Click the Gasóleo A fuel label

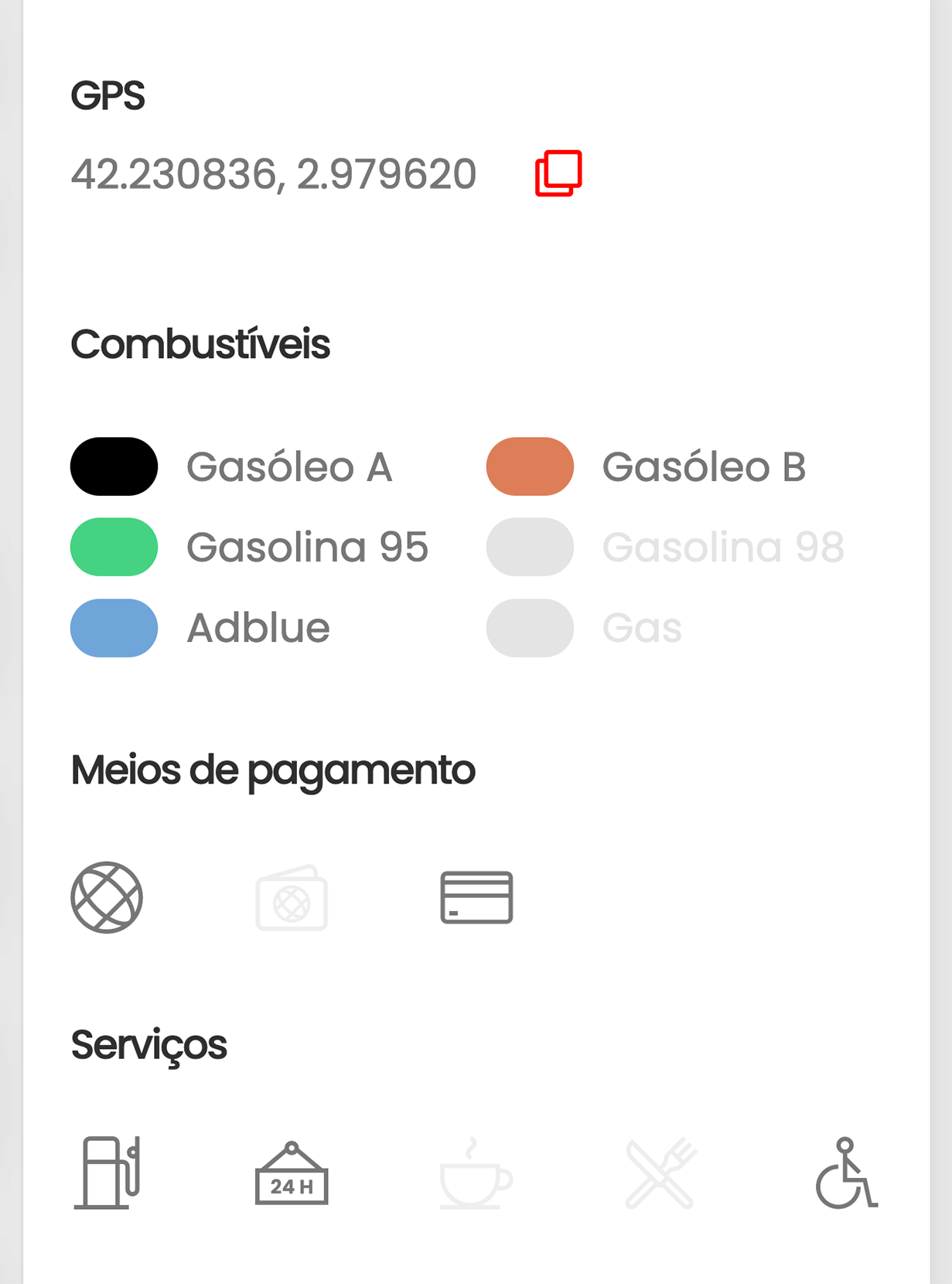coord(289,467)
